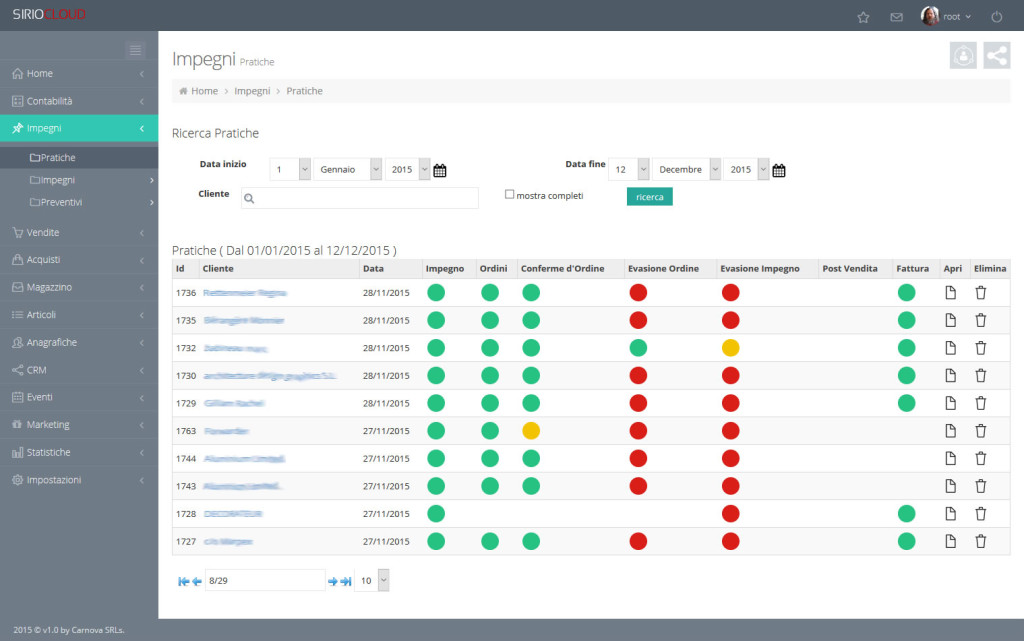
Task: Open the Data fine year dropdown
Action: click(x=746, y=169)
